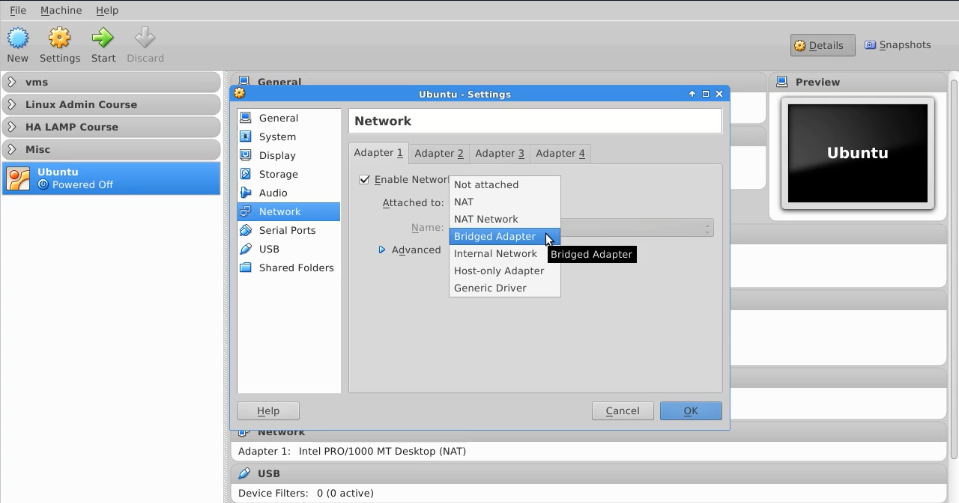Select System in the settings sidebar

pyautogui.click(x=277, y=137)
